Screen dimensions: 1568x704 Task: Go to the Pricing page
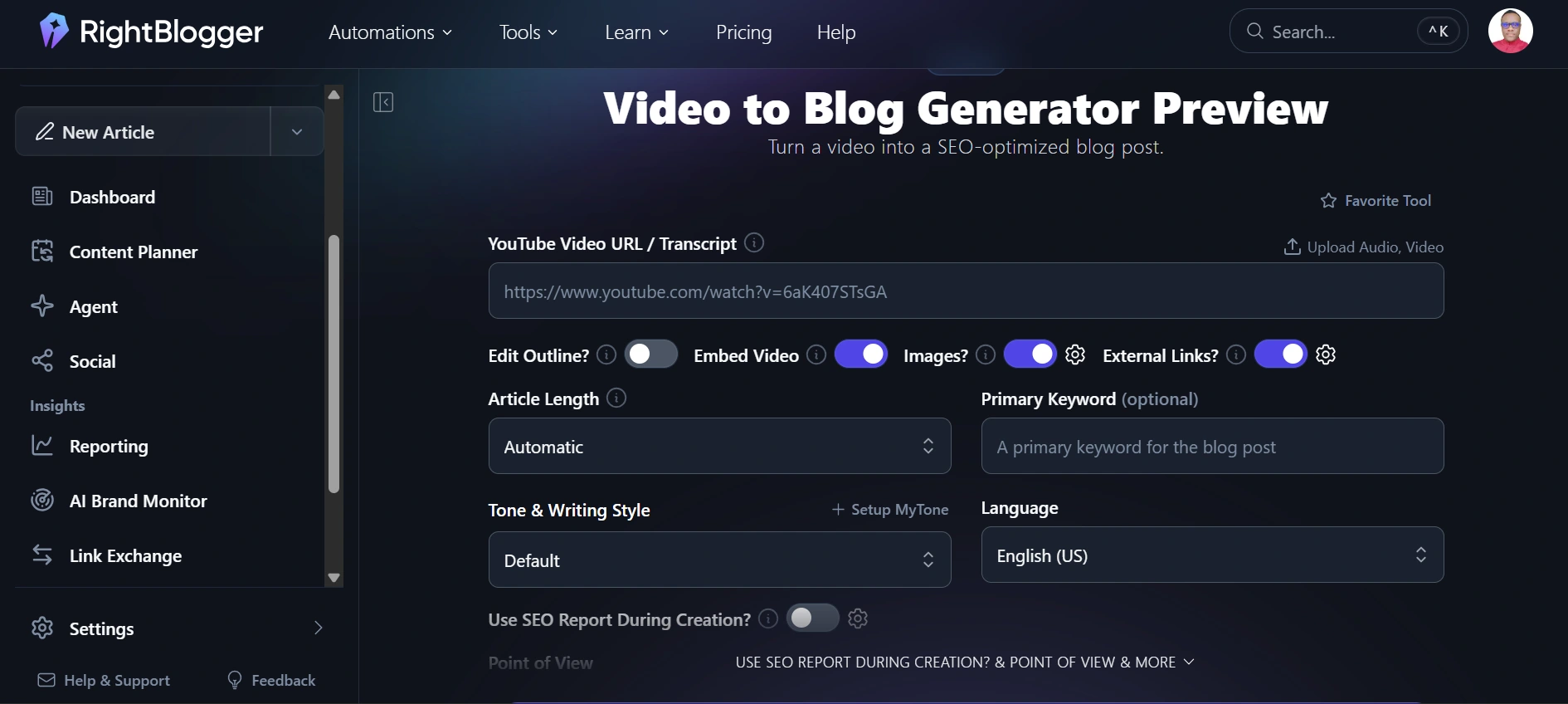coord(744,32)
